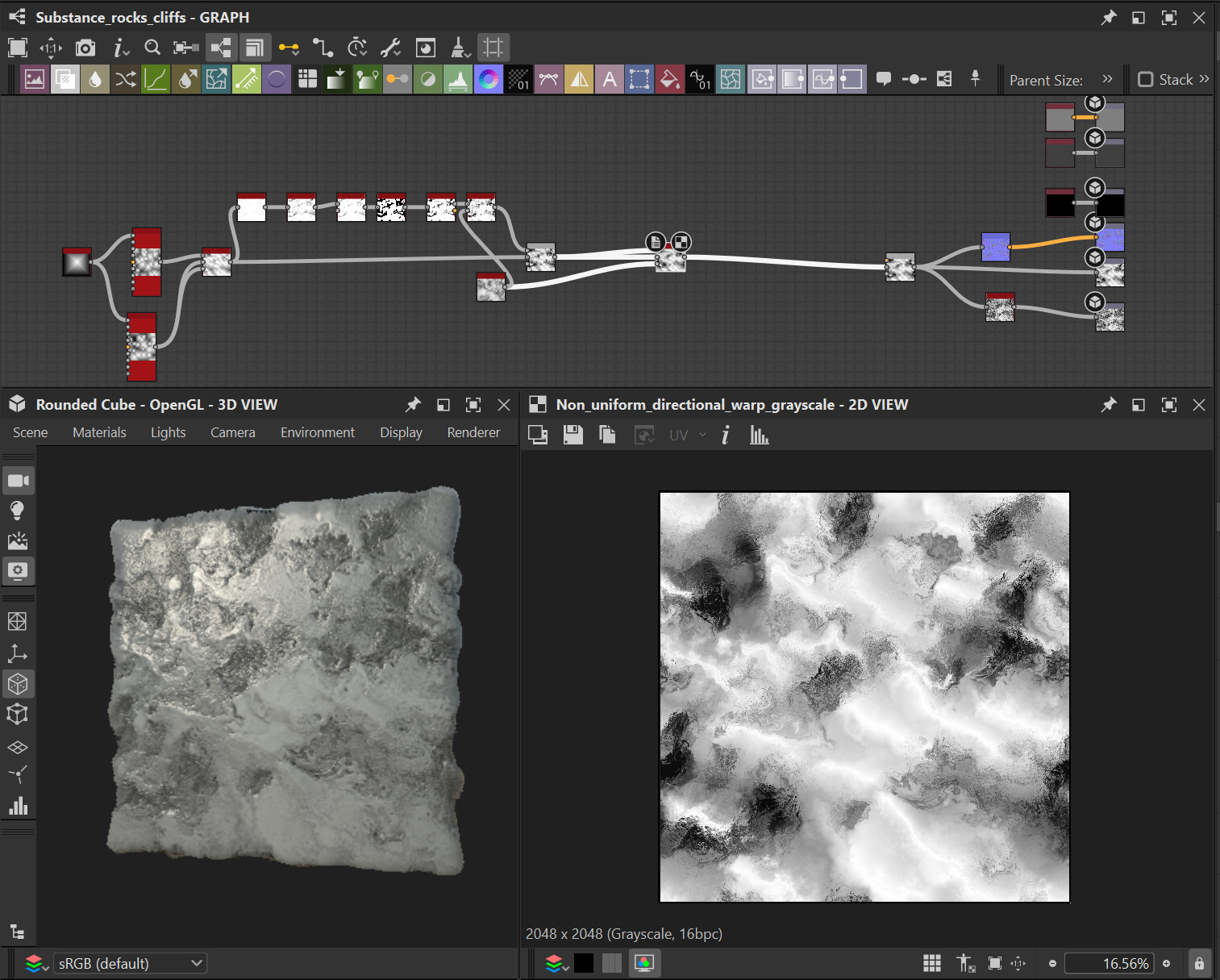
Task: Save the current 2D view image
Action: click(573, 434)
